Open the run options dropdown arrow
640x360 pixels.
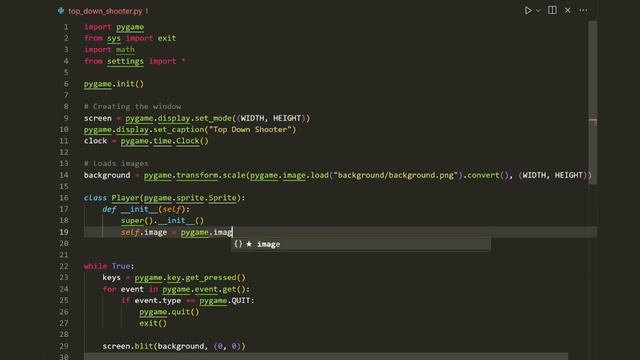[x=538, y=11]
